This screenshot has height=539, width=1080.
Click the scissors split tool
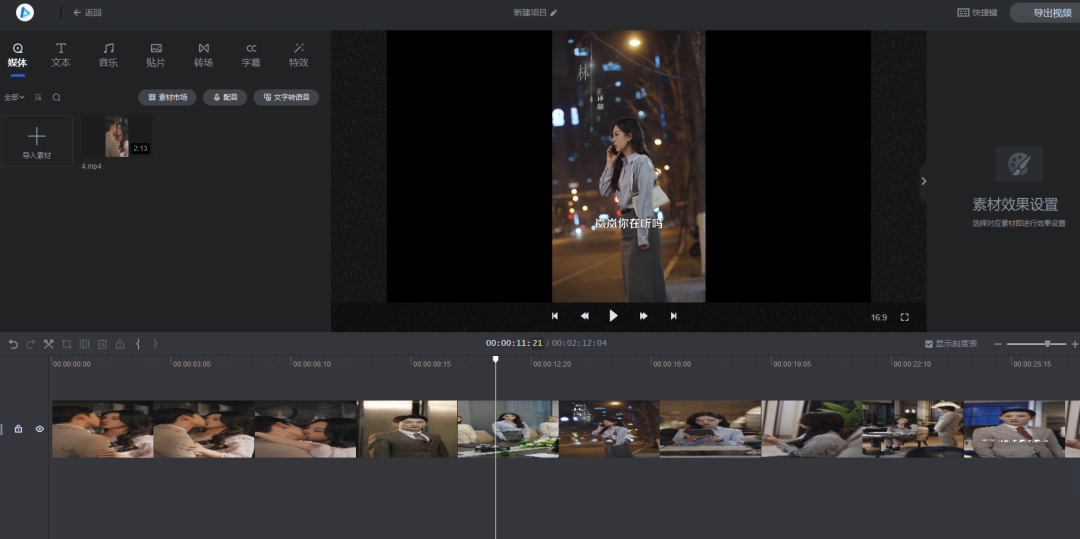48,344
